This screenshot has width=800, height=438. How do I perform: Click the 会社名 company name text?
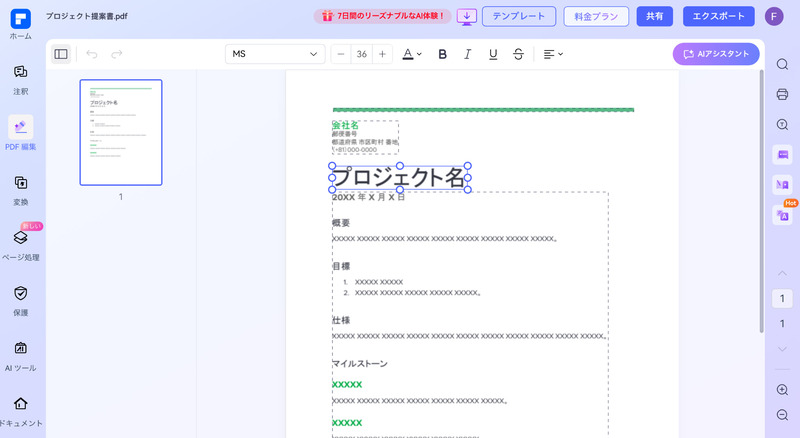click(x=345, y=125)
